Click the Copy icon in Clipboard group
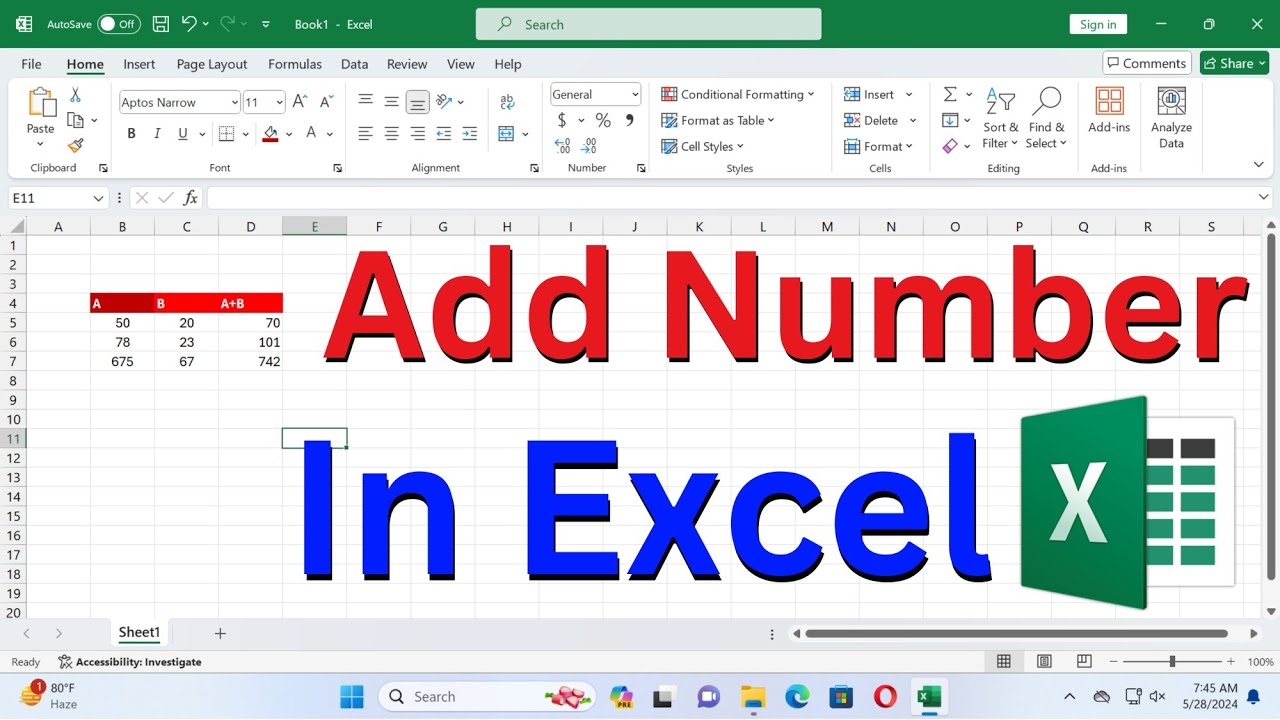 point(75,120)
